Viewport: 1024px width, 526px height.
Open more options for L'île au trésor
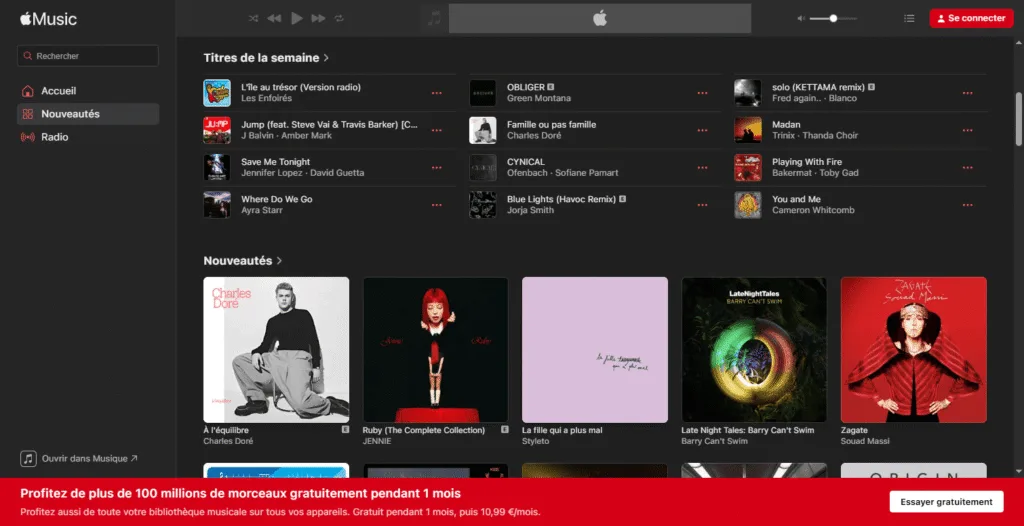point(436,93)
